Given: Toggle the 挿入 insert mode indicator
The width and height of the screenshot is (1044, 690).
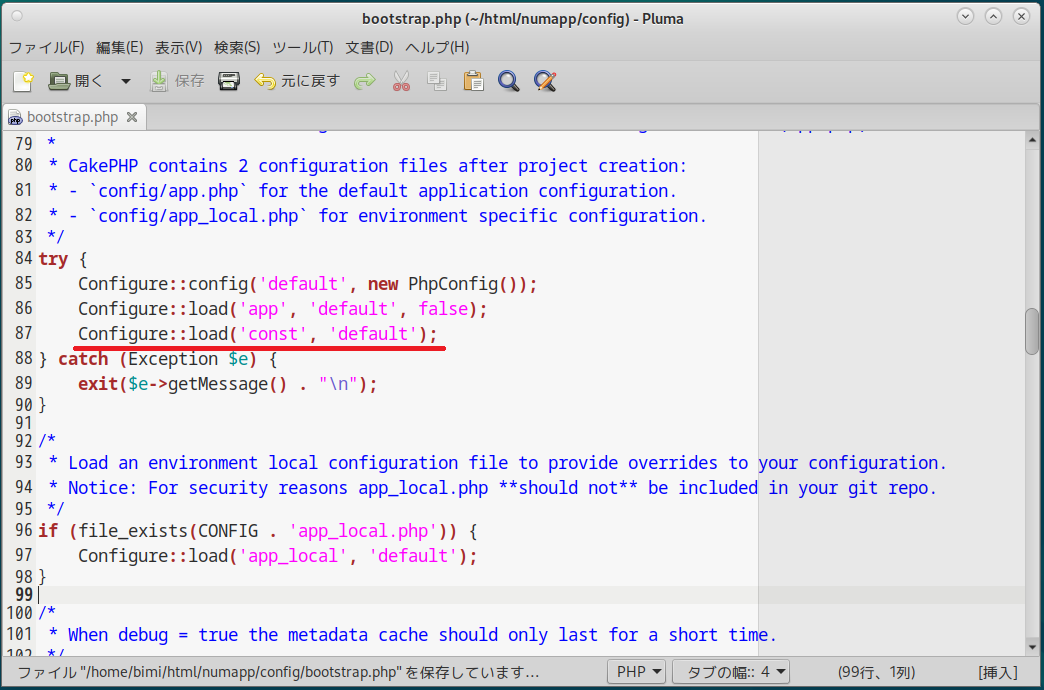Looking at the screenshot, I should (997, 672).
